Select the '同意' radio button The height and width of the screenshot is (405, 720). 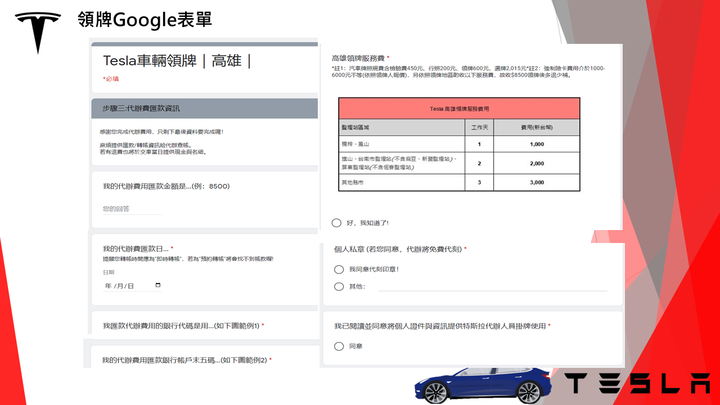coord(339,346)
